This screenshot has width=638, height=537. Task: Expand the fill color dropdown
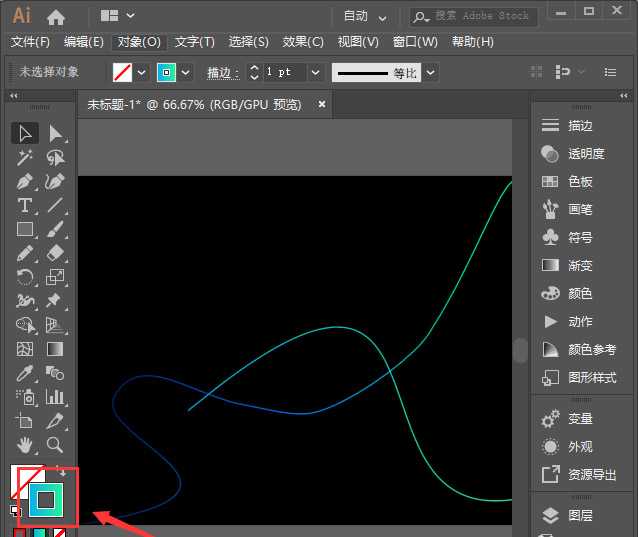coord(141,73)
